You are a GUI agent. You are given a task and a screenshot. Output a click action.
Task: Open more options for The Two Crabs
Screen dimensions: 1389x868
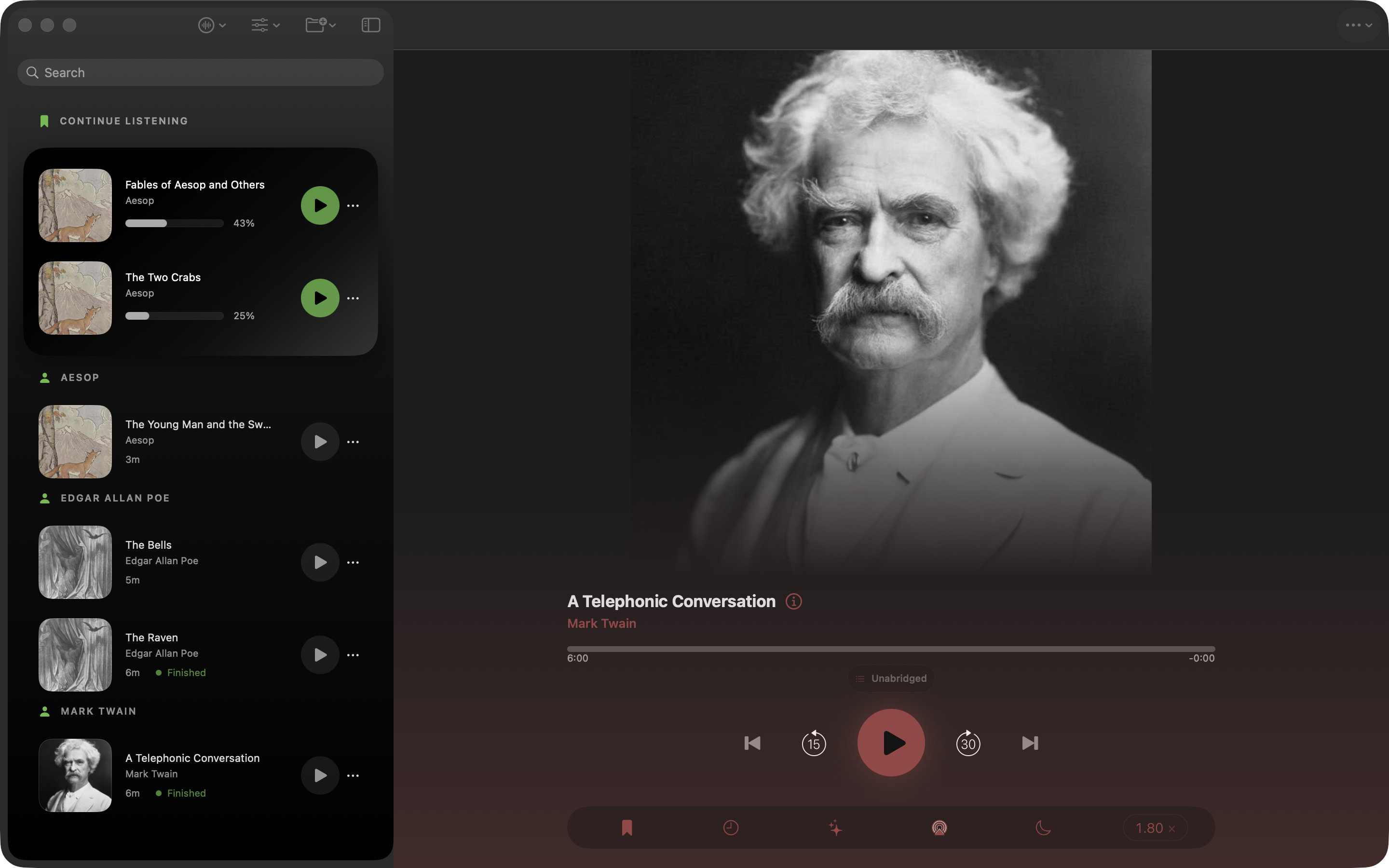coord(353,298)
